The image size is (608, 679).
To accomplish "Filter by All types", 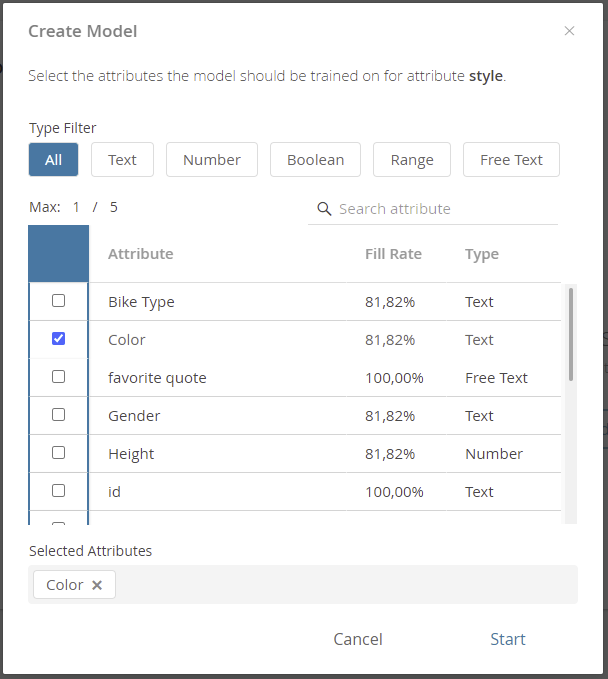I will point(53,160).
